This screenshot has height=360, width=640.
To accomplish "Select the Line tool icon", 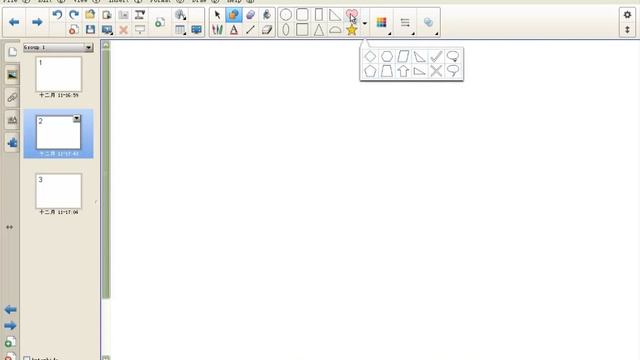I will coord(250,29).
